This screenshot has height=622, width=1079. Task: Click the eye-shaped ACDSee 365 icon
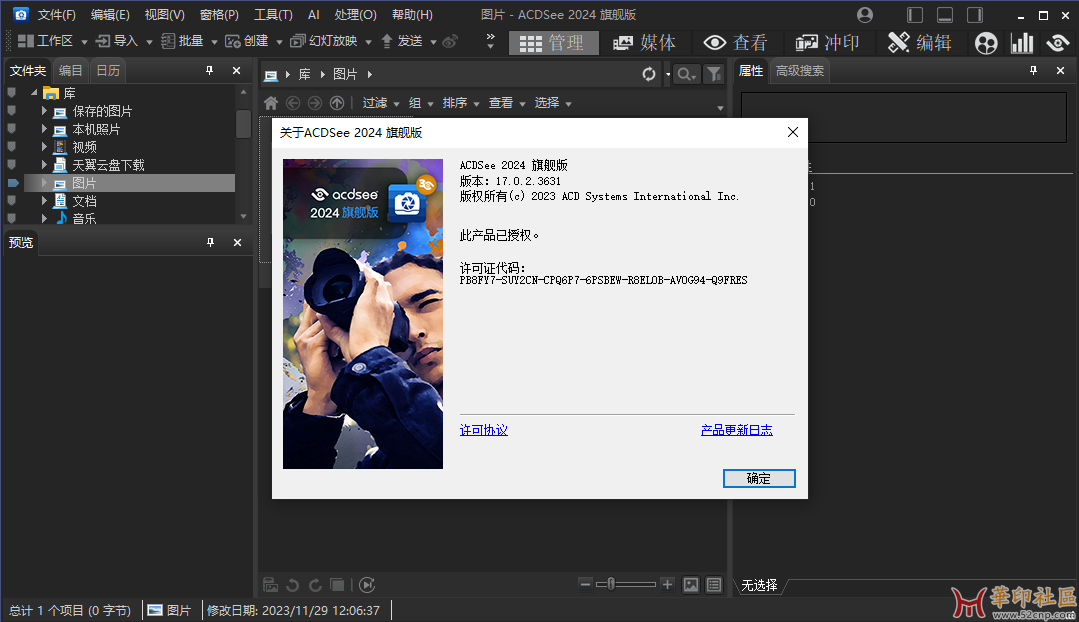coord(1057,43)
